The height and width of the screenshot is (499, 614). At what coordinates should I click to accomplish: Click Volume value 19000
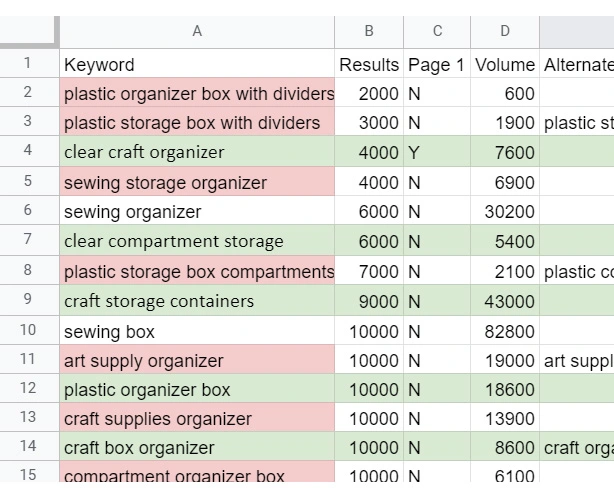pyautogui.click(x=505, y=360)
